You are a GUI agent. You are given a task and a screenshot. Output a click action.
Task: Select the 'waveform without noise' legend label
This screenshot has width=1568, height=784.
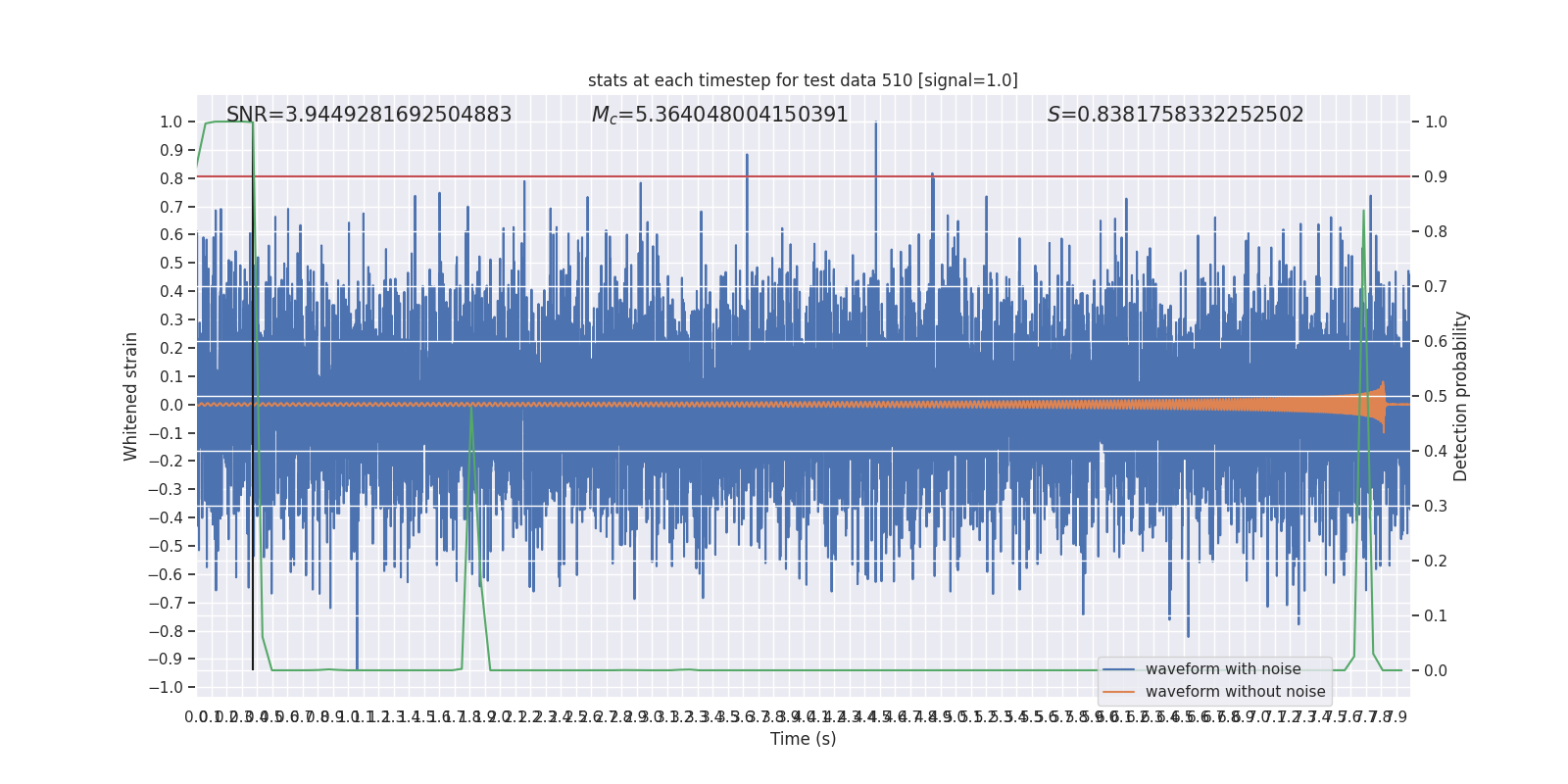1235,692
